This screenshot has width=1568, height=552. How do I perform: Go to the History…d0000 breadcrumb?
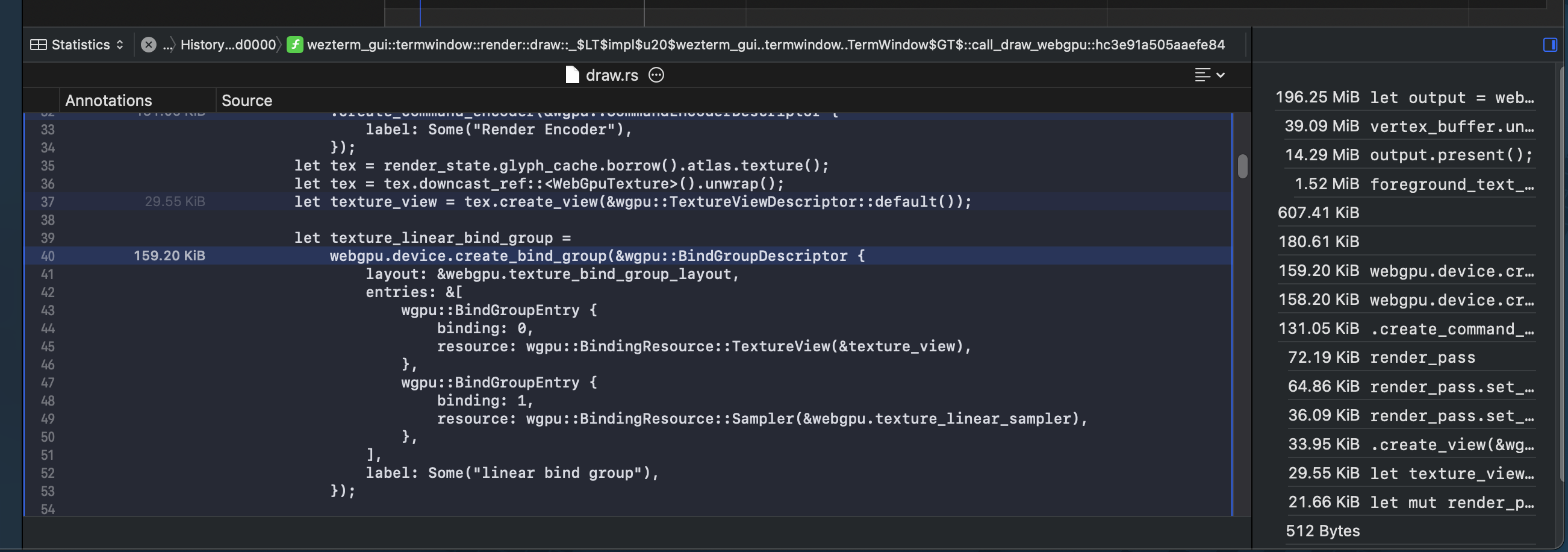pos(228,45)
